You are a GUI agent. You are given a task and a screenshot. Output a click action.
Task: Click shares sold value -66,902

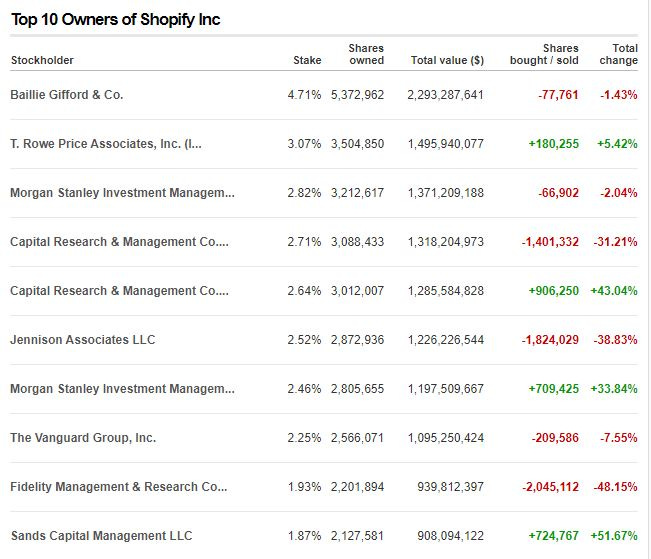[558, 193]
